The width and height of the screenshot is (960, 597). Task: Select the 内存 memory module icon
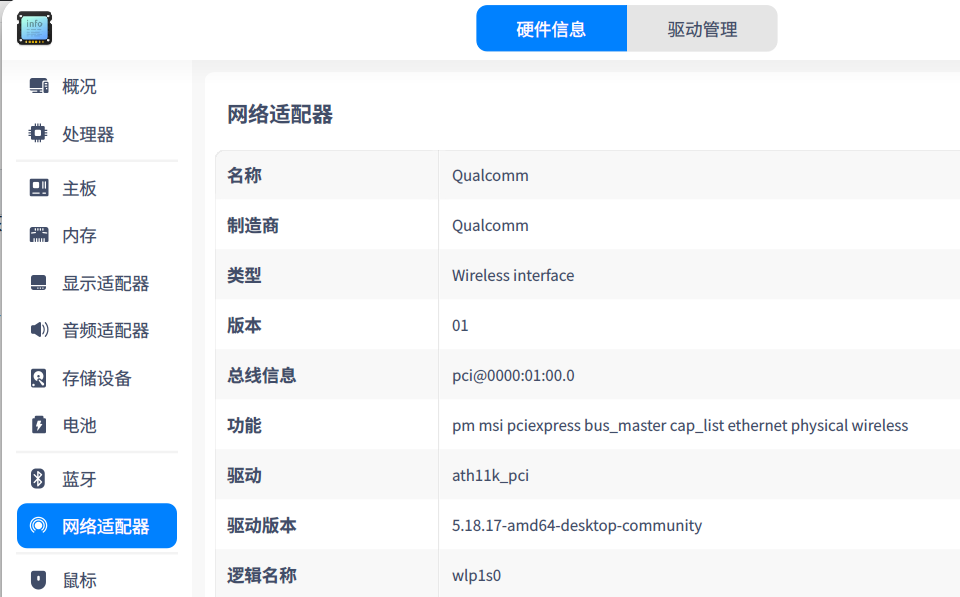pyautogui.click(x=39, y=235)
